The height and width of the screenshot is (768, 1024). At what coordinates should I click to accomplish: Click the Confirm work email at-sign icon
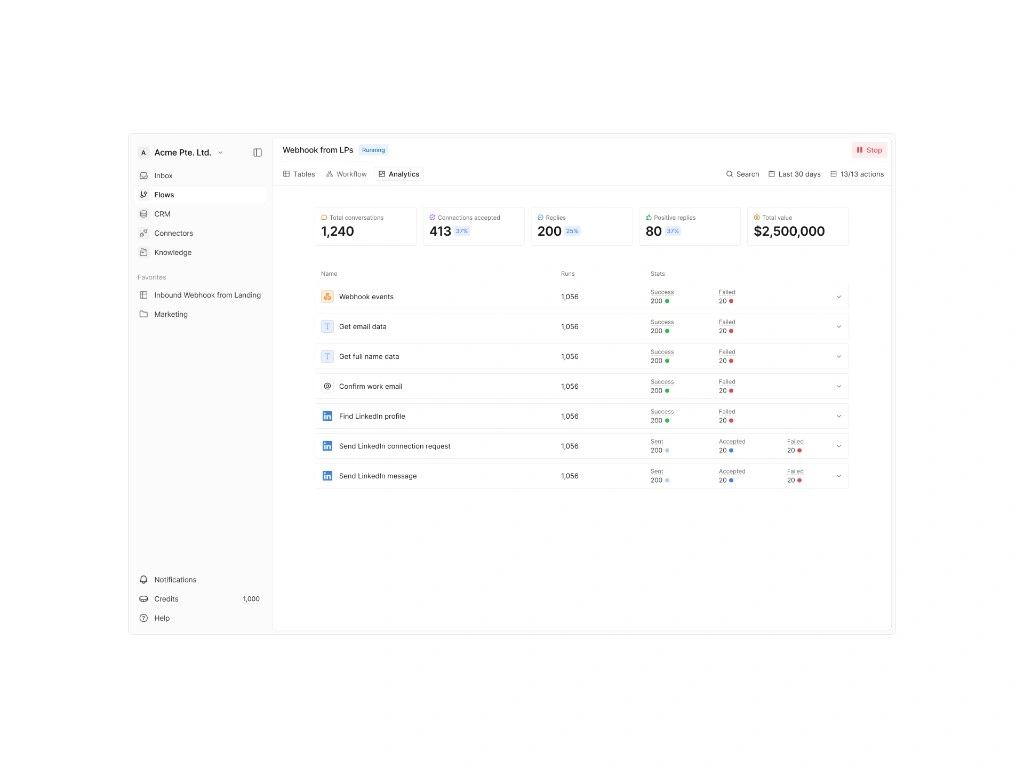click(x=327, y=386)
